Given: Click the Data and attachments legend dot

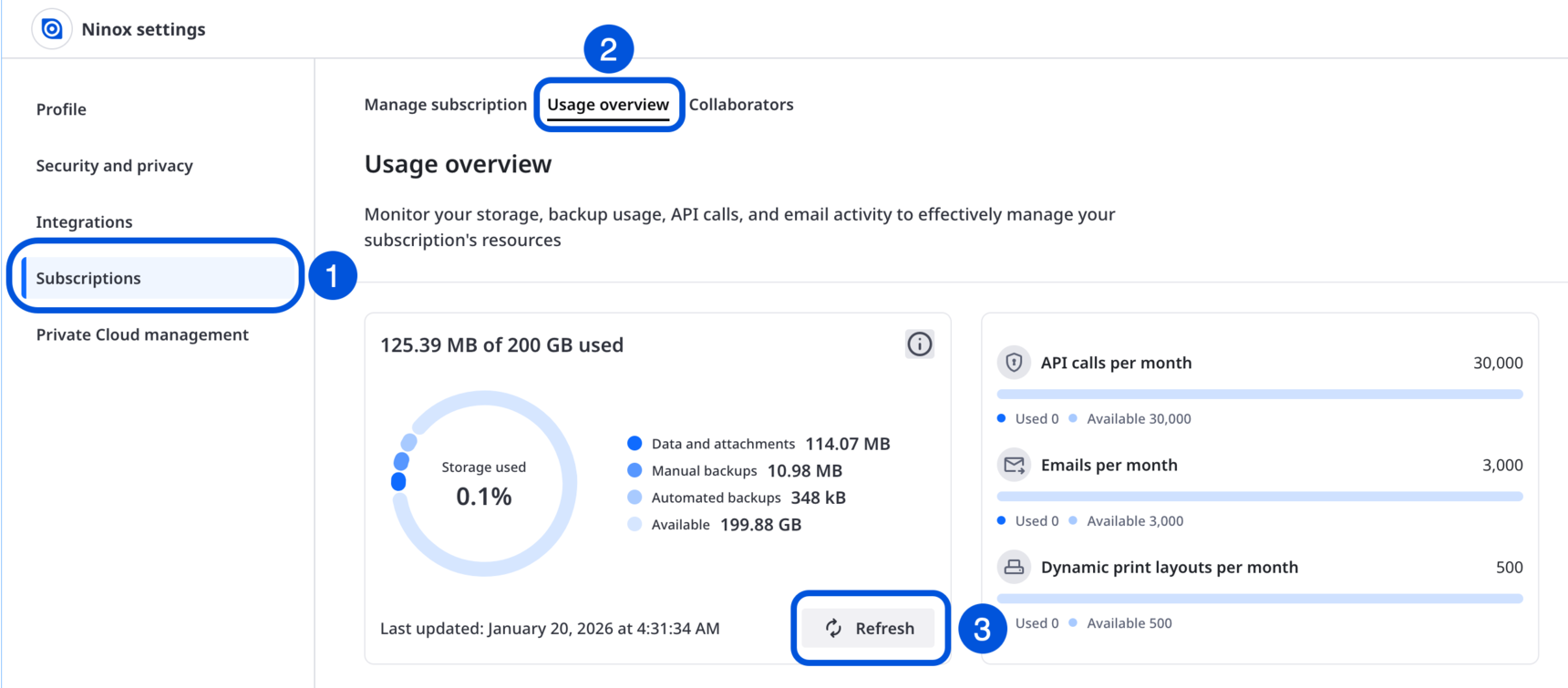Looking at the screenshot, I should 634,444.
